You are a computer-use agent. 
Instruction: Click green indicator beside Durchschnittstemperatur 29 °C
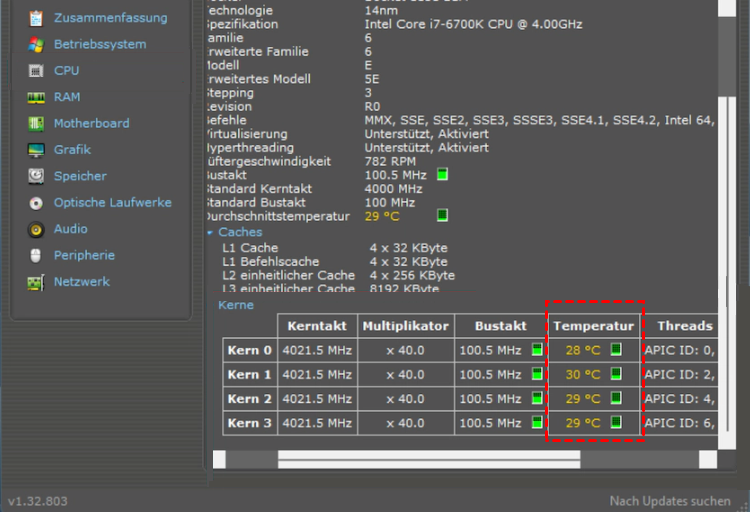pyautogui.click(x=442, y=215)
